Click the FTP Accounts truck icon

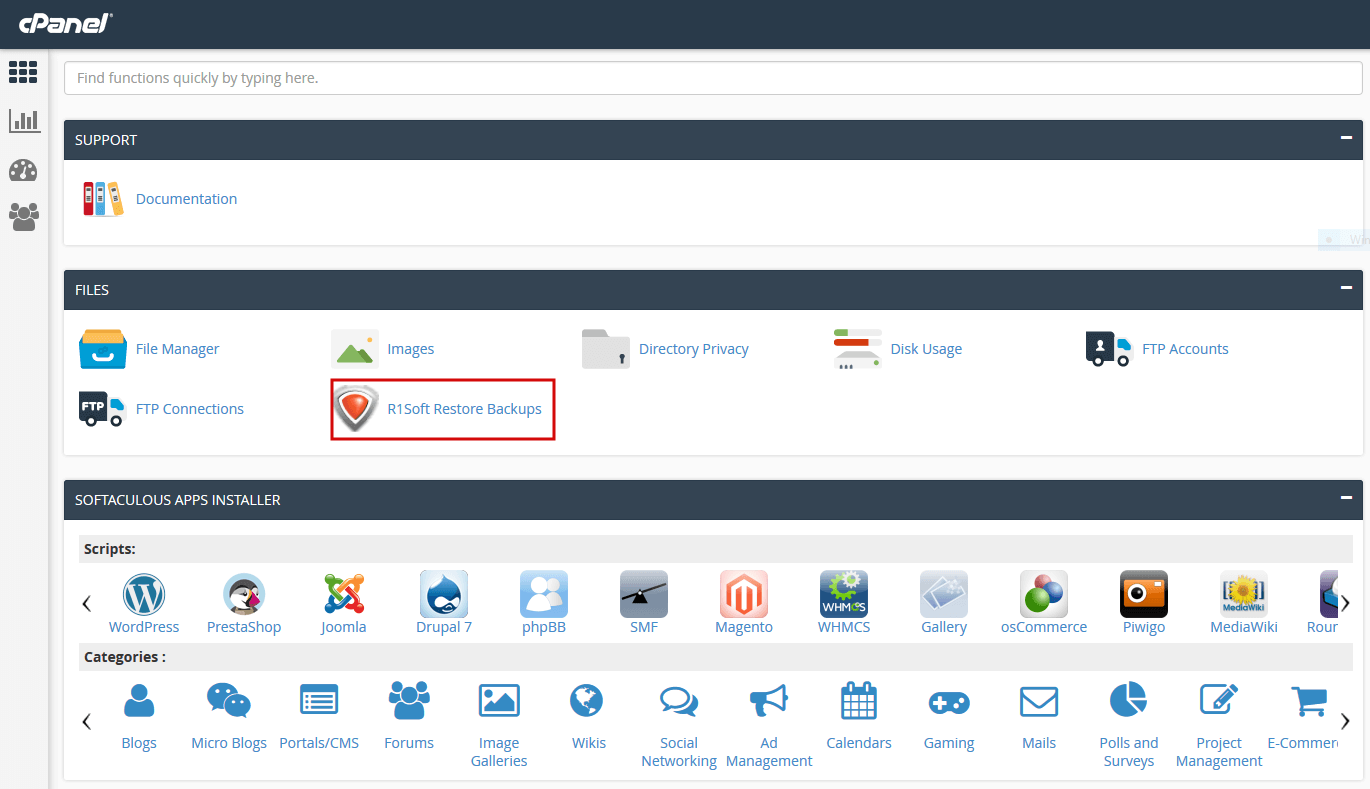(x=1106, y=348)
